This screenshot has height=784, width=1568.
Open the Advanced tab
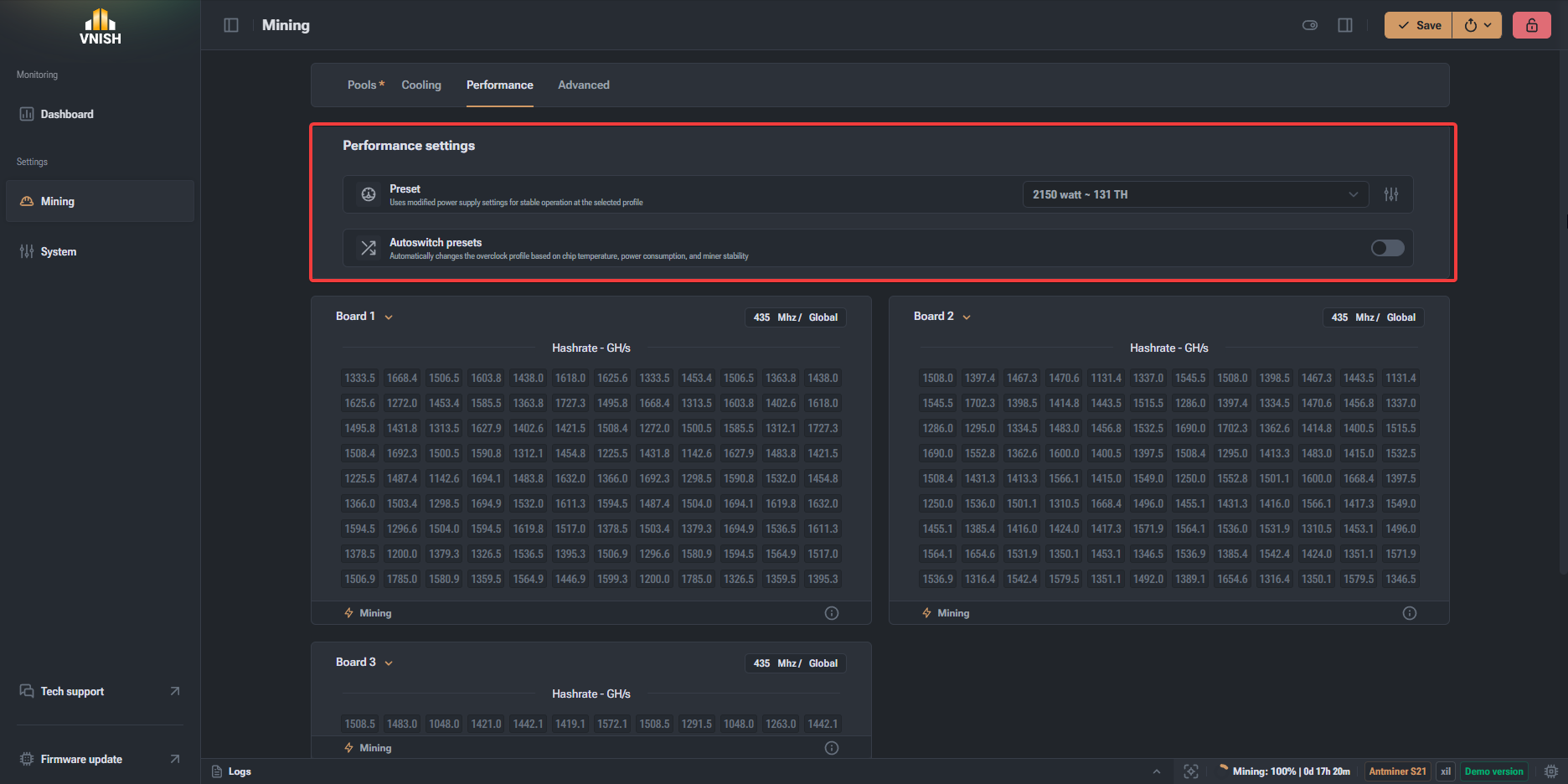pos(584,85)
